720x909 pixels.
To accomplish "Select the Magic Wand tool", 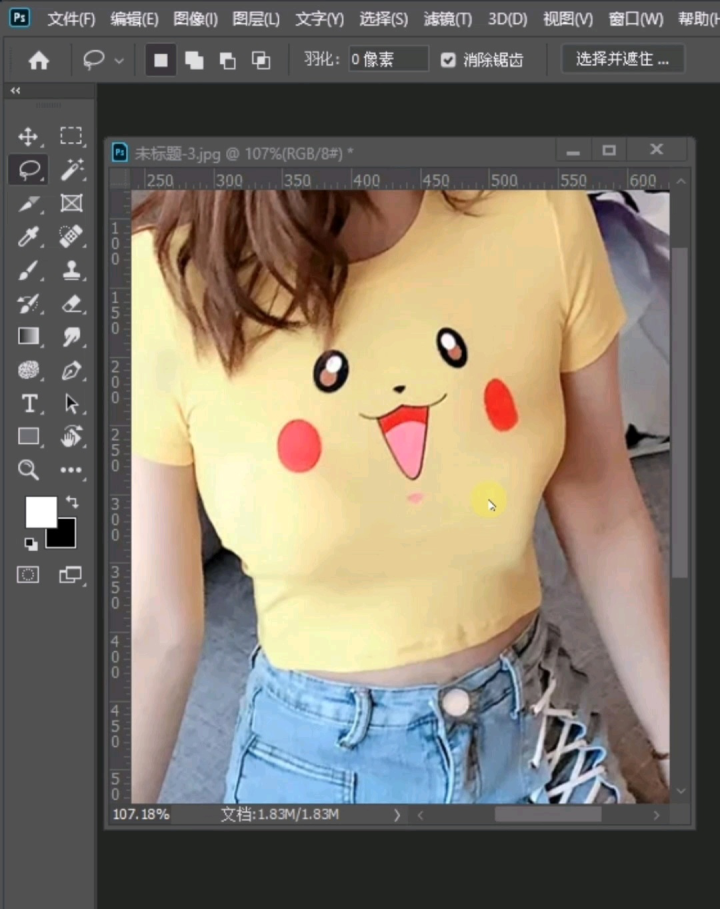I will 72,169.
